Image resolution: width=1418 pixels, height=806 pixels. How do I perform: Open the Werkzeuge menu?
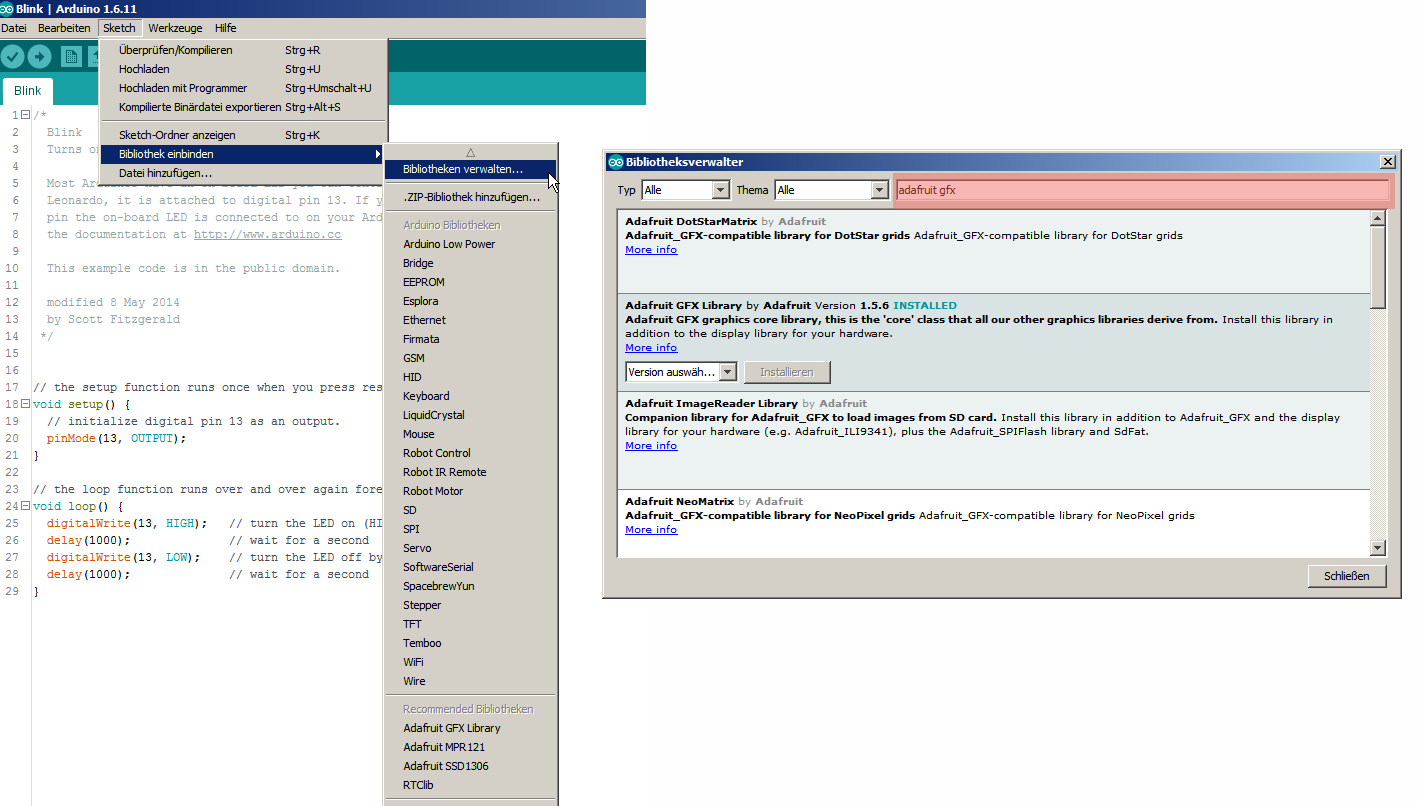(175, 28)
